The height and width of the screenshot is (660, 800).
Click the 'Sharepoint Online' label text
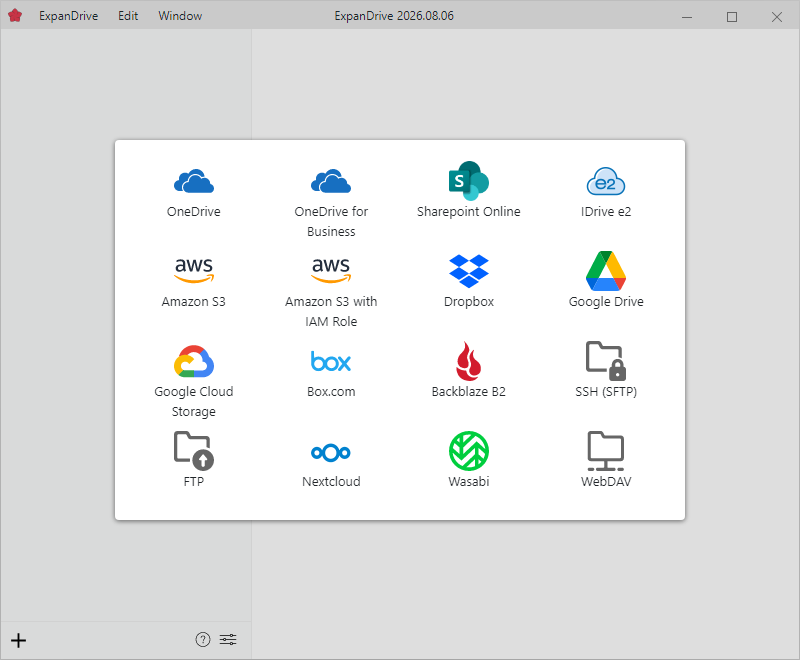(x=469, y=212)
